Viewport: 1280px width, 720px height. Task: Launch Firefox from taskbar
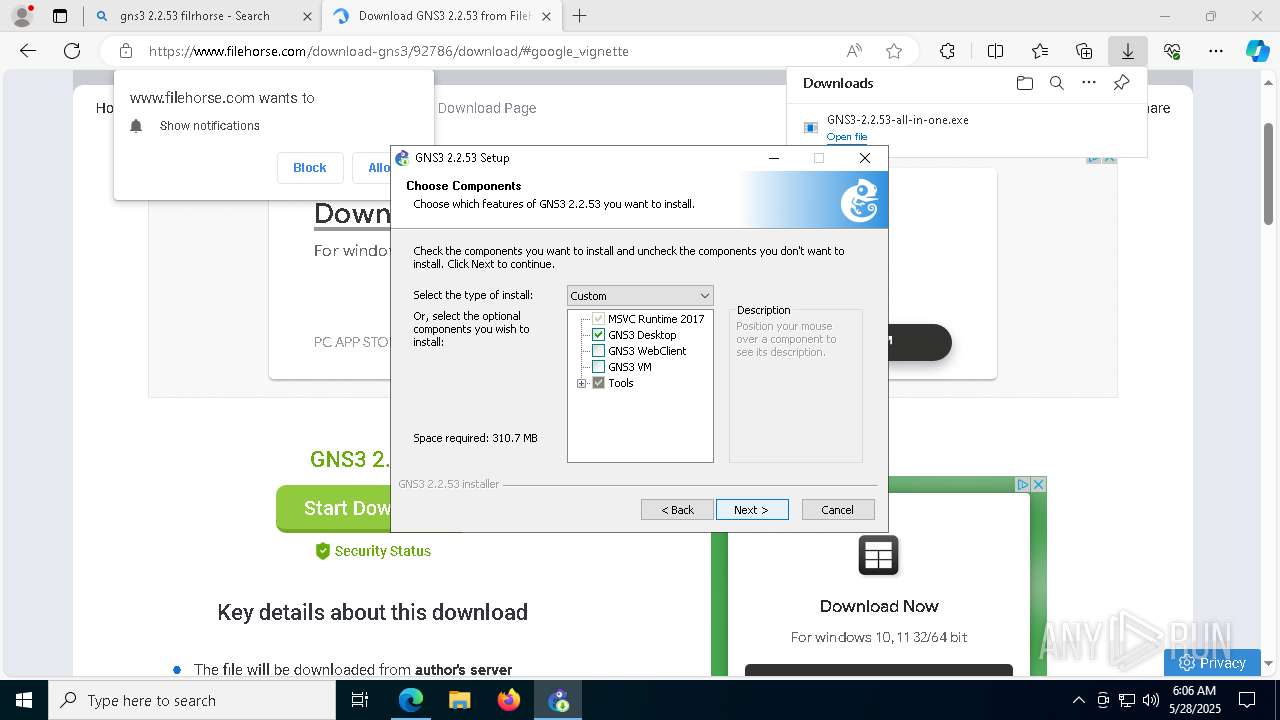click(x=508, y=700)
